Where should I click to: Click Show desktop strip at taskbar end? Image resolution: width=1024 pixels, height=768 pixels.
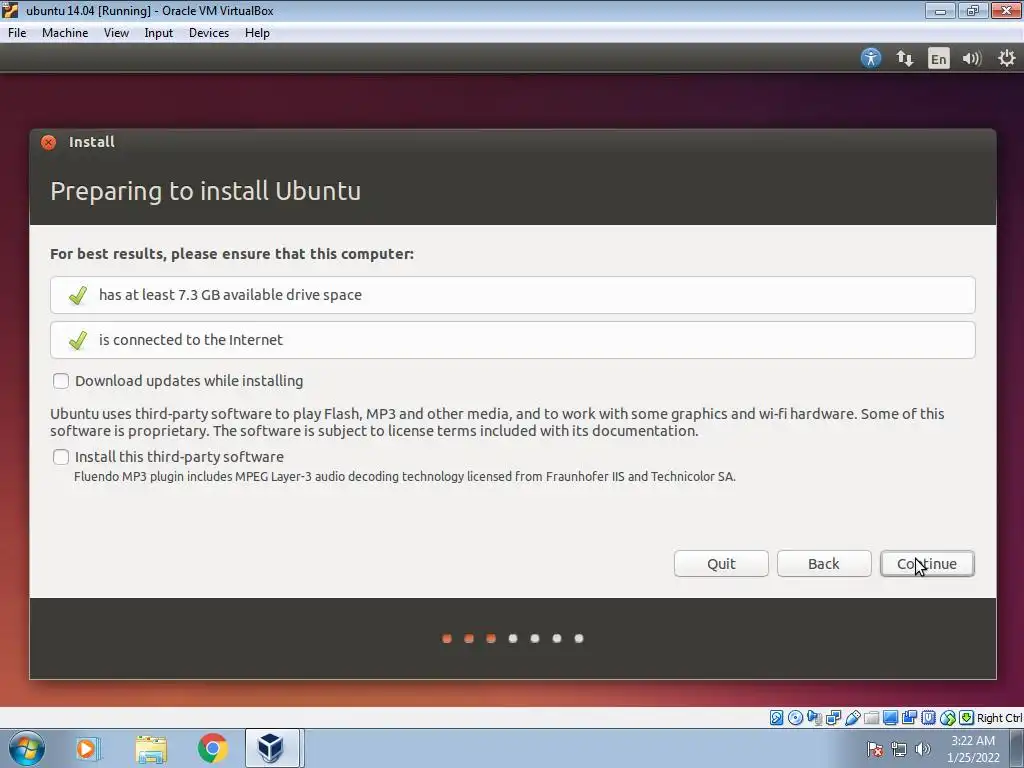(x=1017, y=748)
